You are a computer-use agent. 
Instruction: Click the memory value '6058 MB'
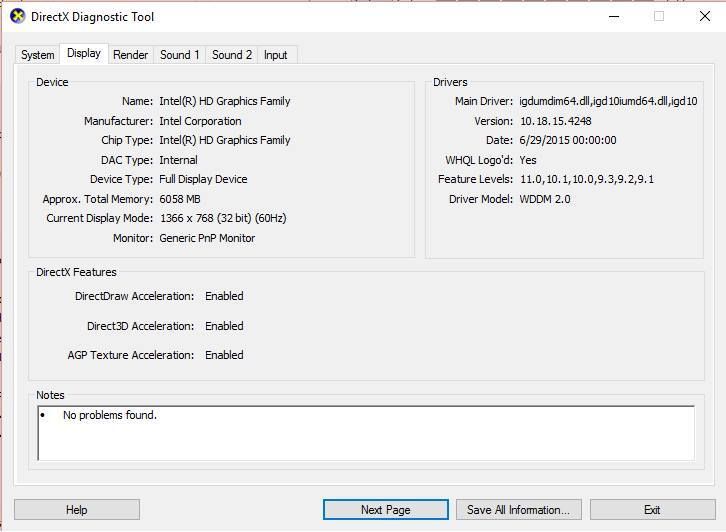[x=180, y=199]
